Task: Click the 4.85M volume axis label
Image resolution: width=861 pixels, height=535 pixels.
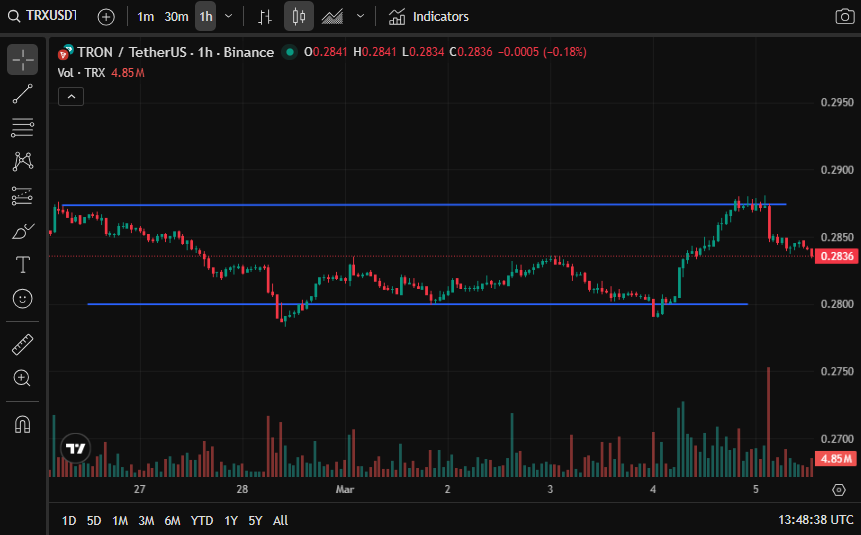Action: [836, 458]
